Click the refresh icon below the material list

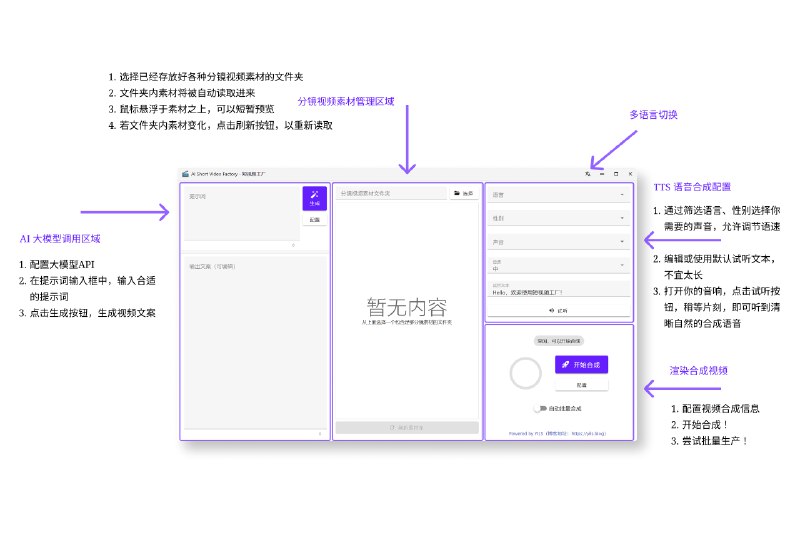click(392, 427)
